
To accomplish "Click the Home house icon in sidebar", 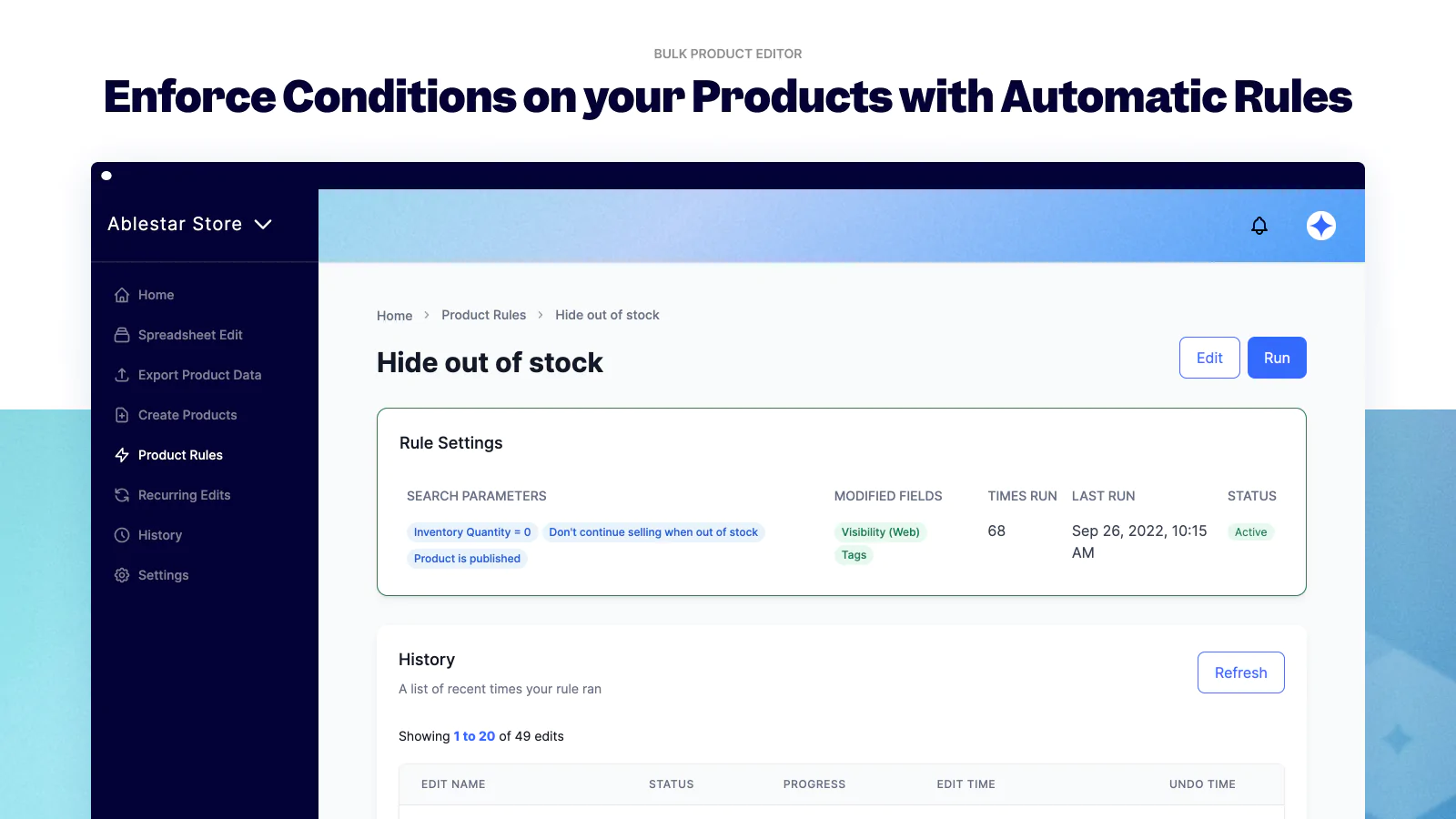I will 122,295.
